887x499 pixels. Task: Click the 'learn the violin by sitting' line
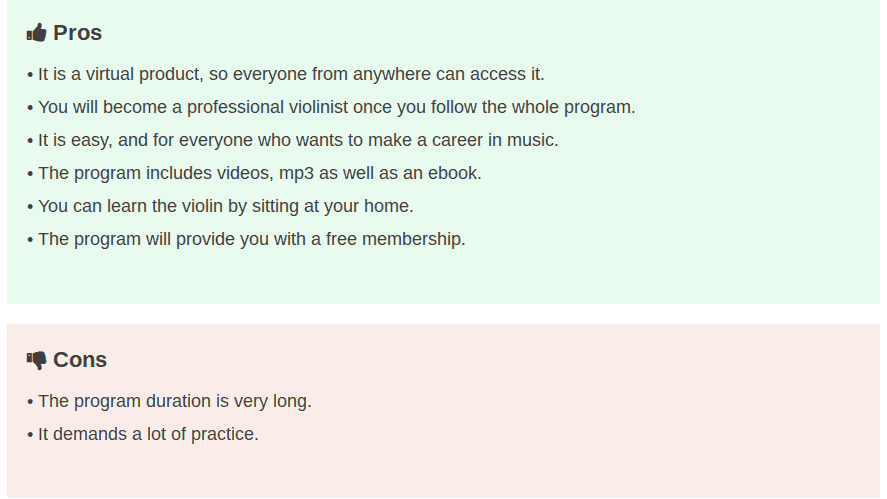click(x=220, y=206)
